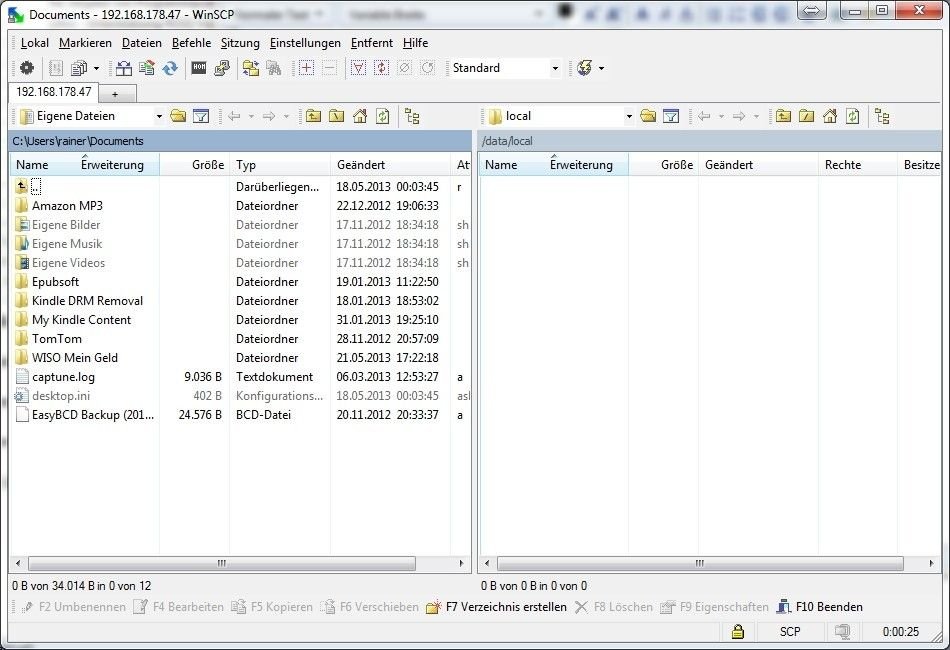This screenshot has width=950, height=650.
Task: Open folder in left panel toolbar
Action: pyautogui.click(x=178, y=116)
